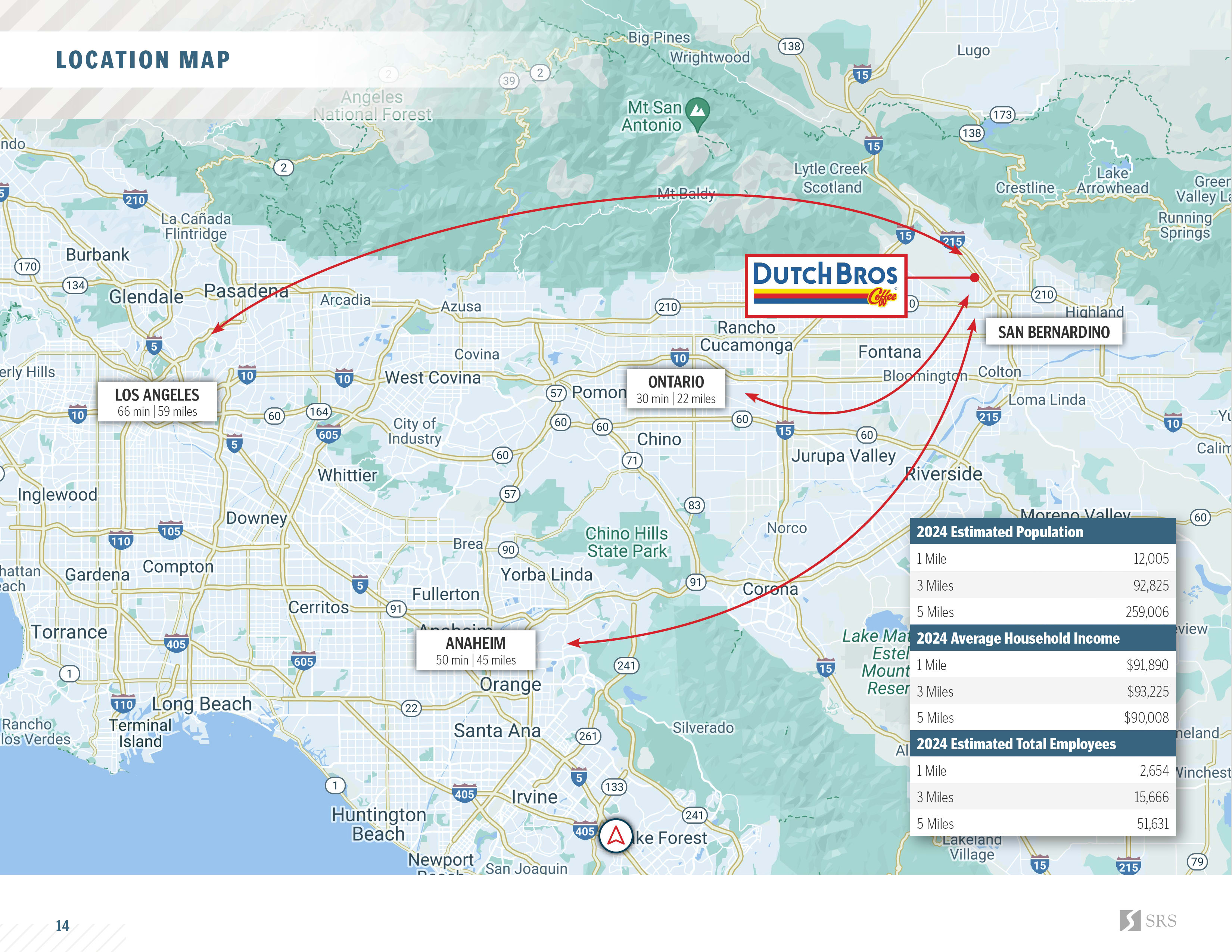
Task: Click the employees value 51,631
Action: pos(1152,824)
